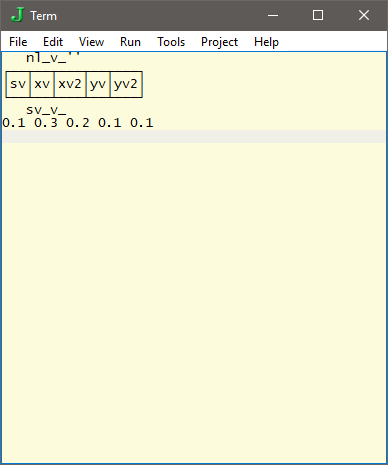
Task: Open the View menu
Action: click(91, 42)
